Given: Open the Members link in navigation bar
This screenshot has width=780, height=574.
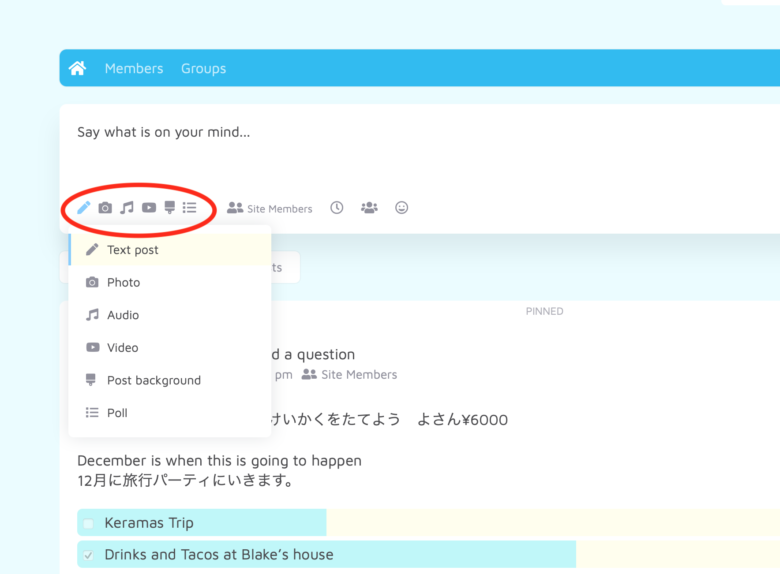Looking at the screenshot, I should click(x=133, y=68).
